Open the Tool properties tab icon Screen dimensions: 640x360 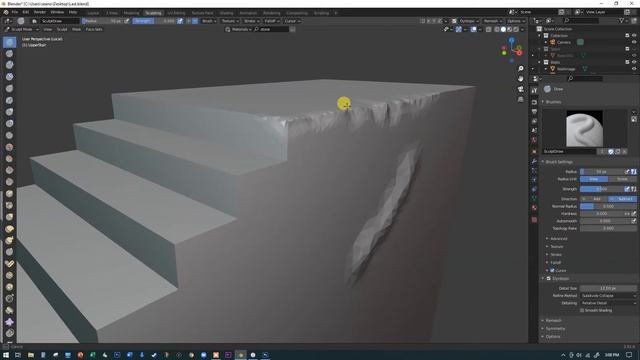pyautogui.click(x=534, y=91)
